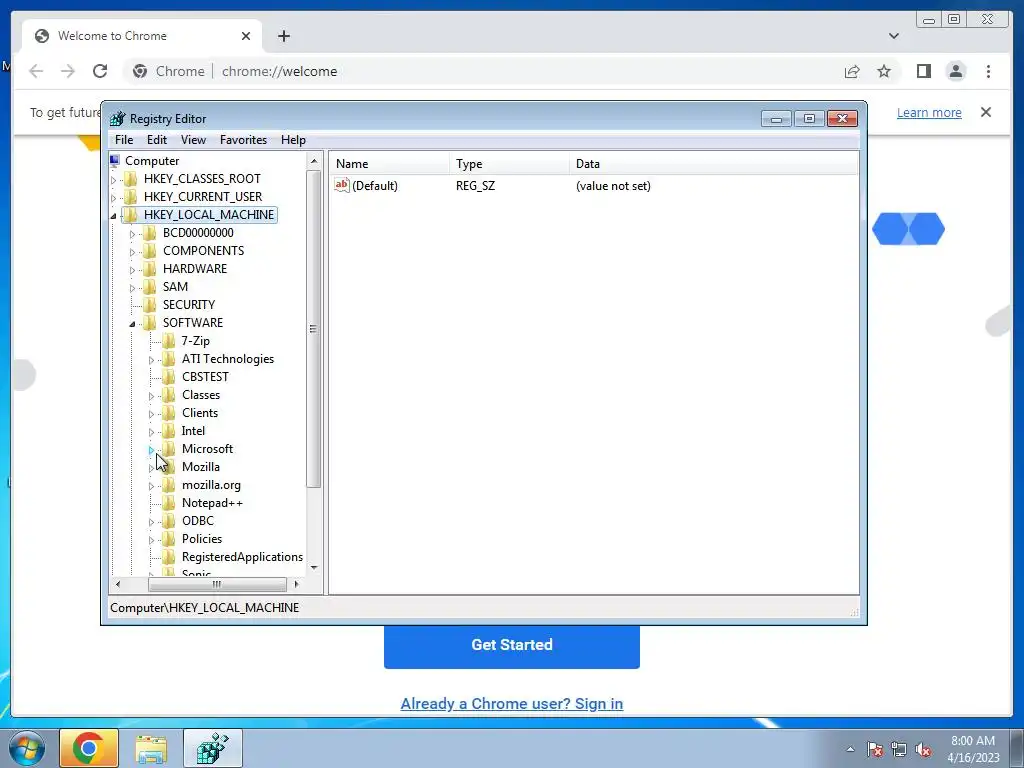Collapse the HKEY_LOCAL_MACHINE key
This screenshot has width=1024, height=768.
(x=114, y=216)
